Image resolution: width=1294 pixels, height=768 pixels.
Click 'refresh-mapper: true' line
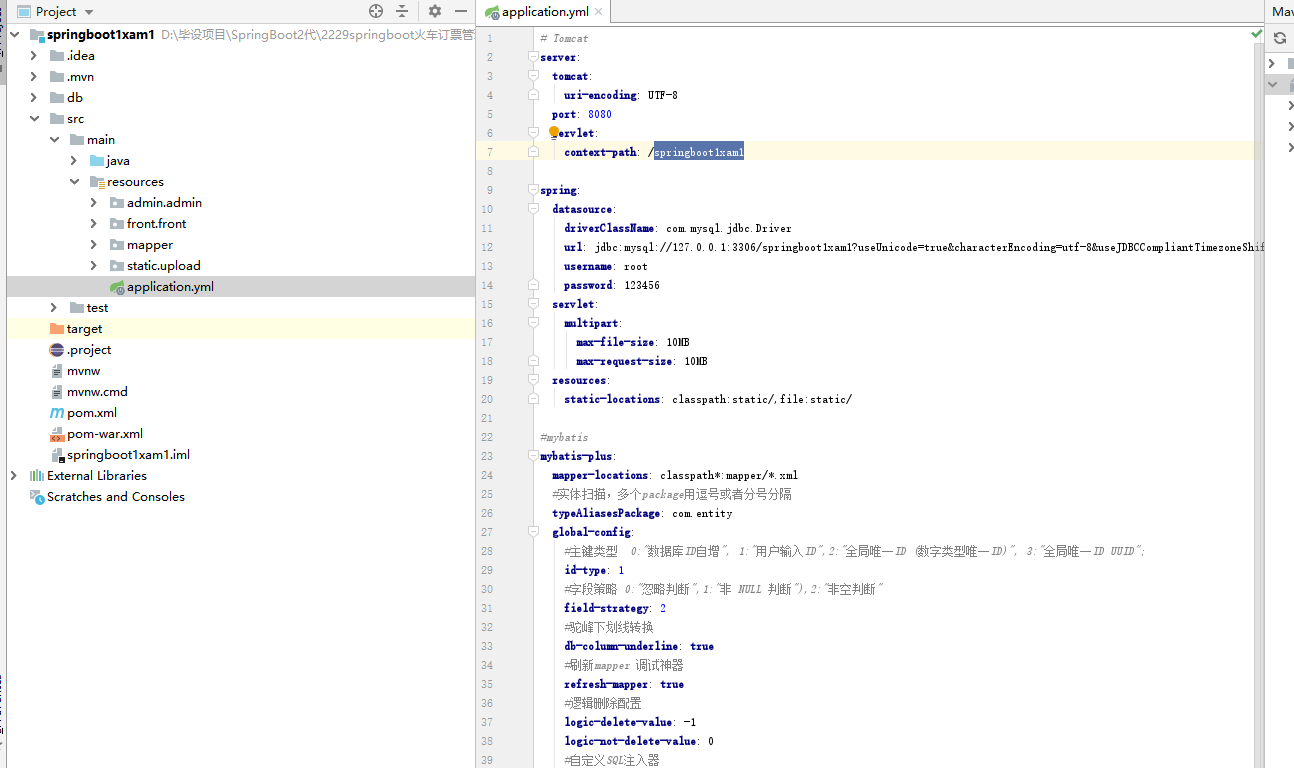tap(624, 684)
